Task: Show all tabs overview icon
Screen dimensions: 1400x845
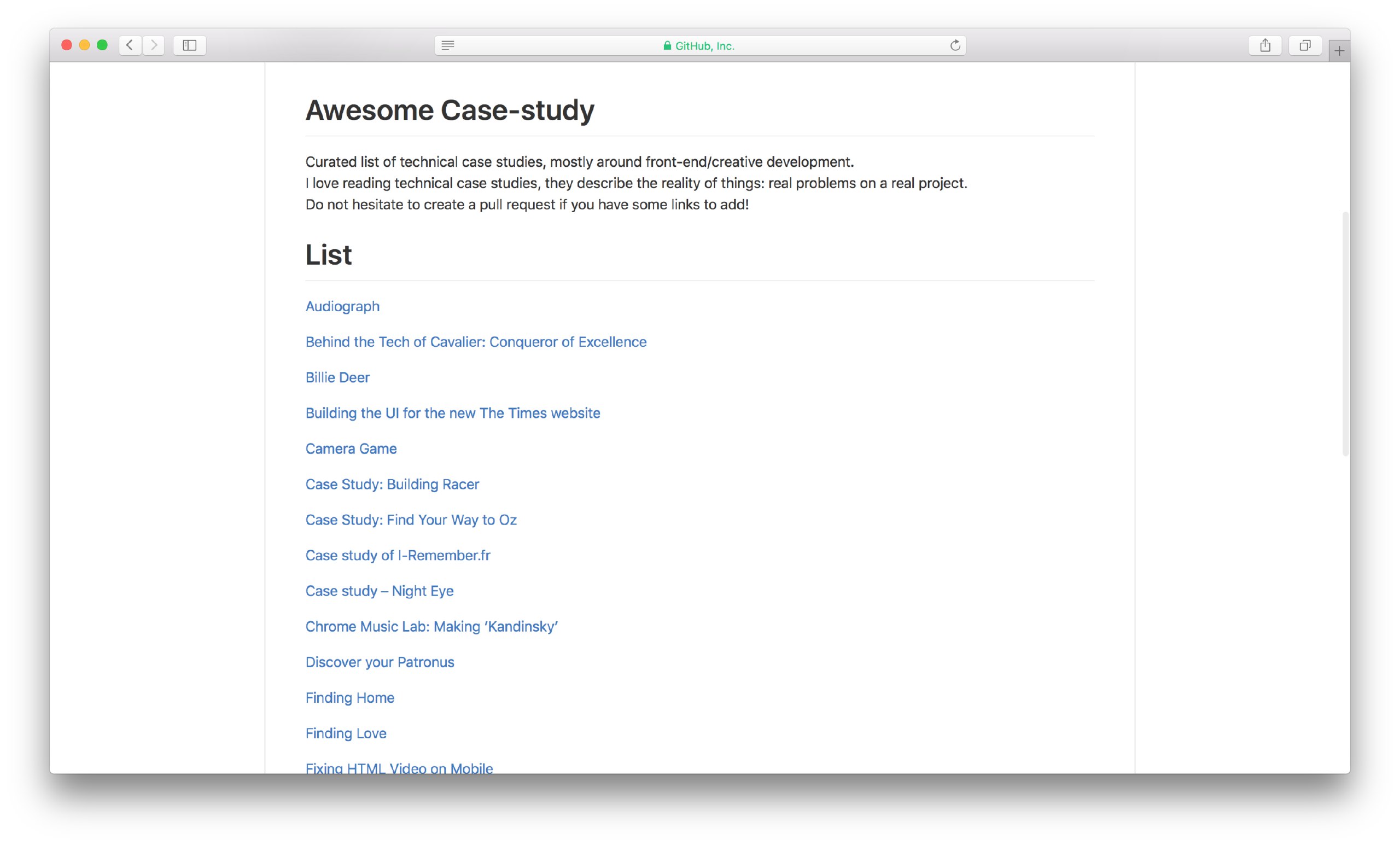Action: [1305, 45]
